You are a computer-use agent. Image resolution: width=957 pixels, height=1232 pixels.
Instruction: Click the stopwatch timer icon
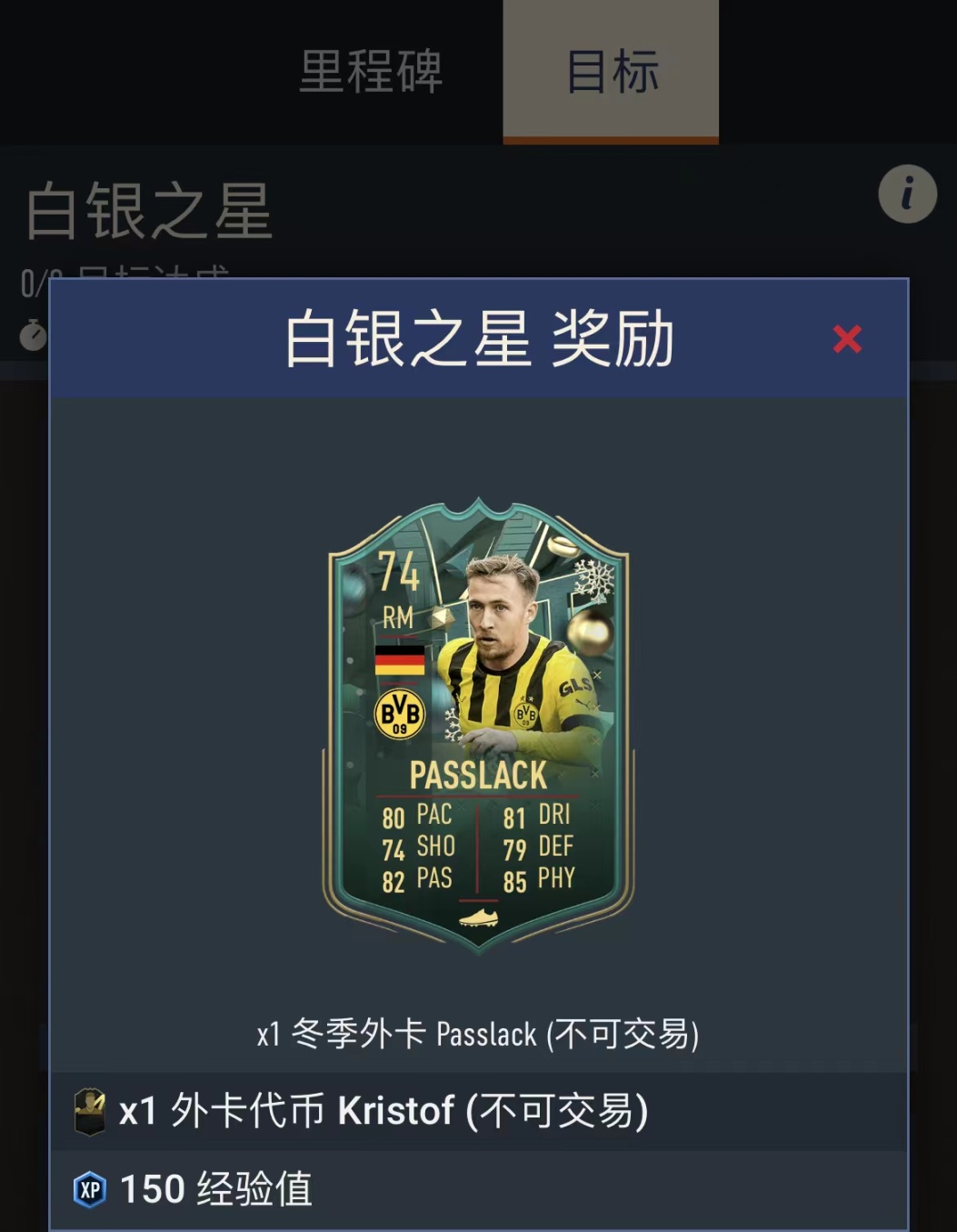click(34, 335)
